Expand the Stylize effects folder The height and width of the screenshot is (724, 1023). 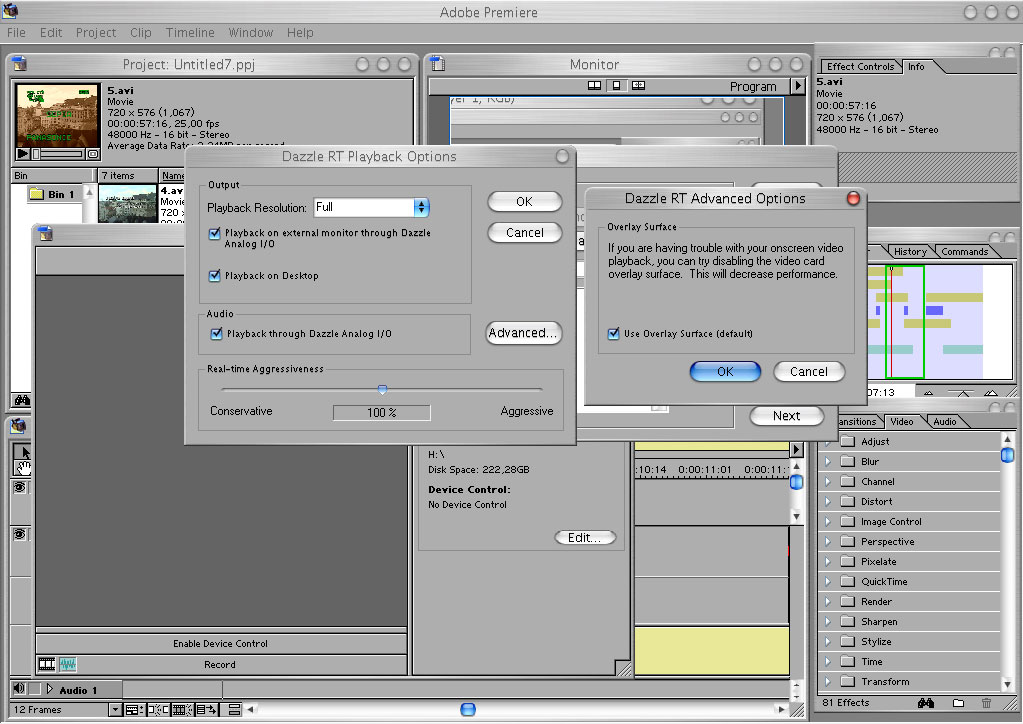point(828,641)
